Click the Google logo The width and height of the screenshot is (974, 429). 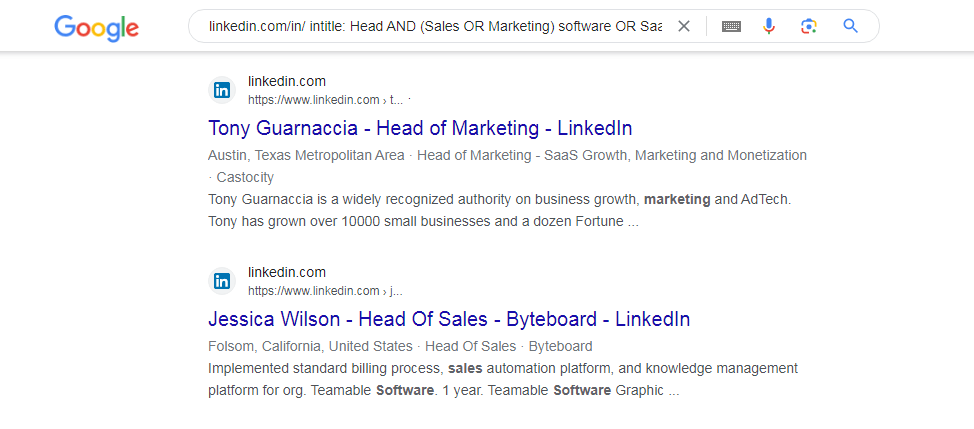(96, 27)
